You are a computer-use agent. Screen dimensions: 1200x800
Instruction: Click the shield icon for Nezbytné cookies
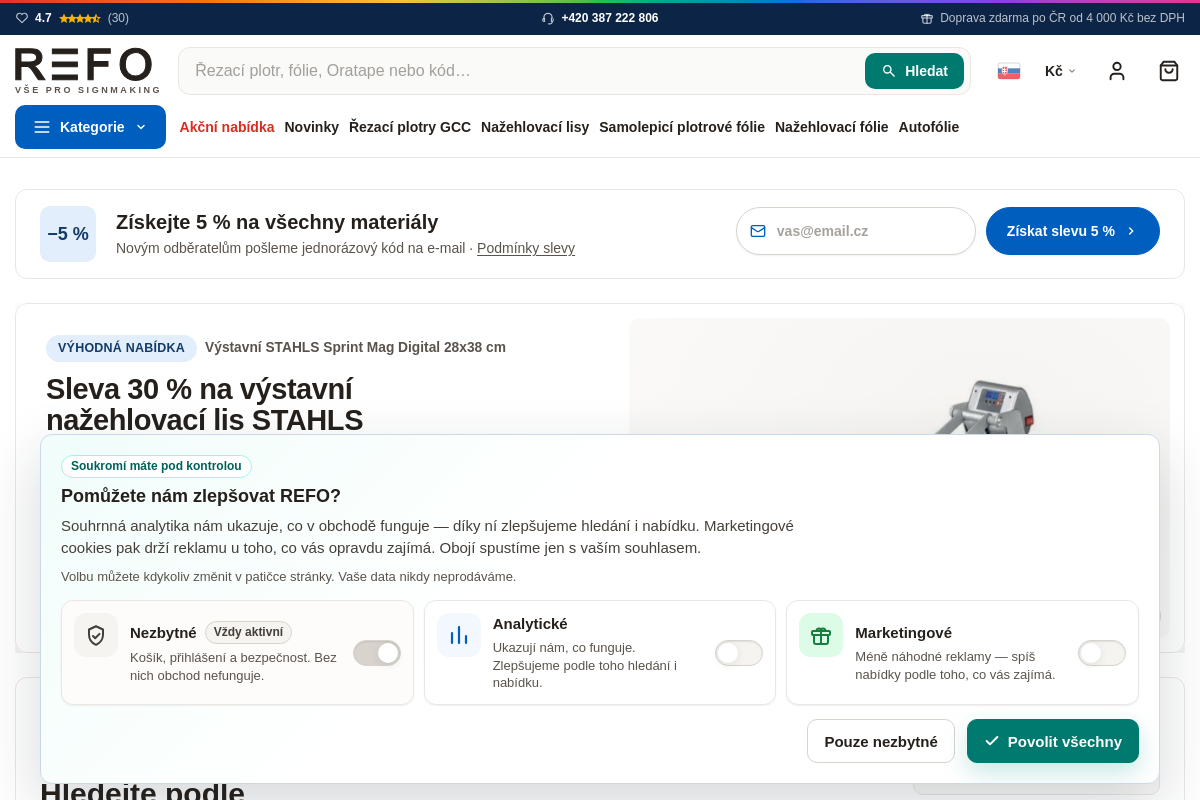pyautogui.click(x=96, y=635)
